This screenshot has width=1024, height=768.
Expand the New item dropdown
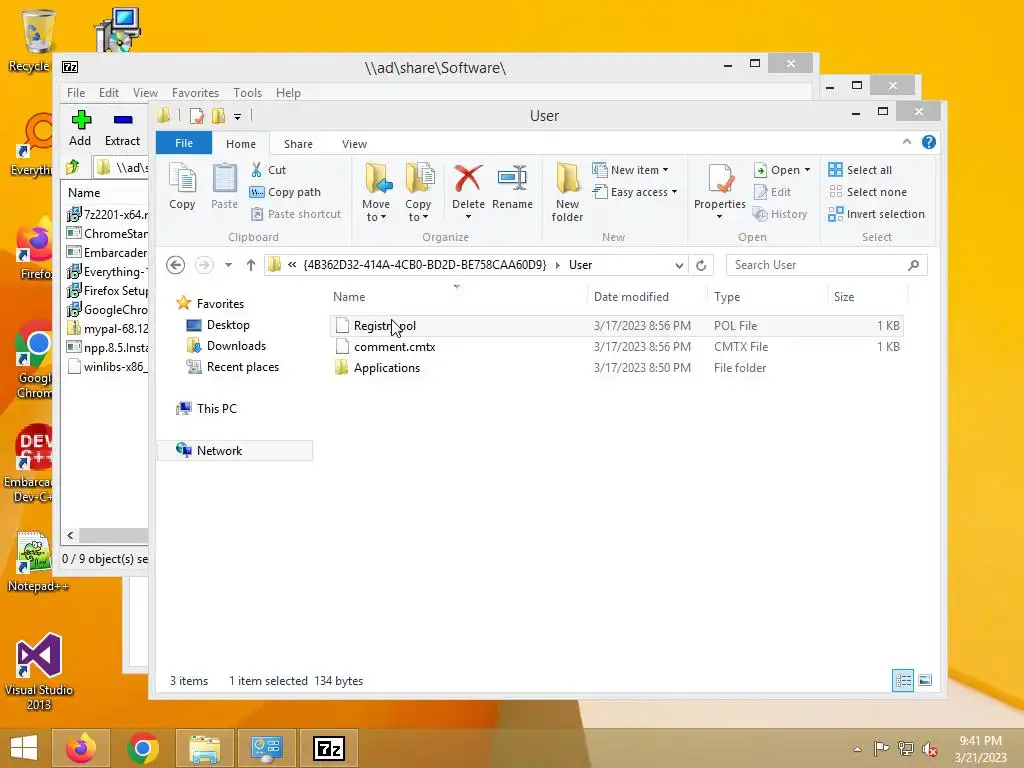[x=665, y=170]
